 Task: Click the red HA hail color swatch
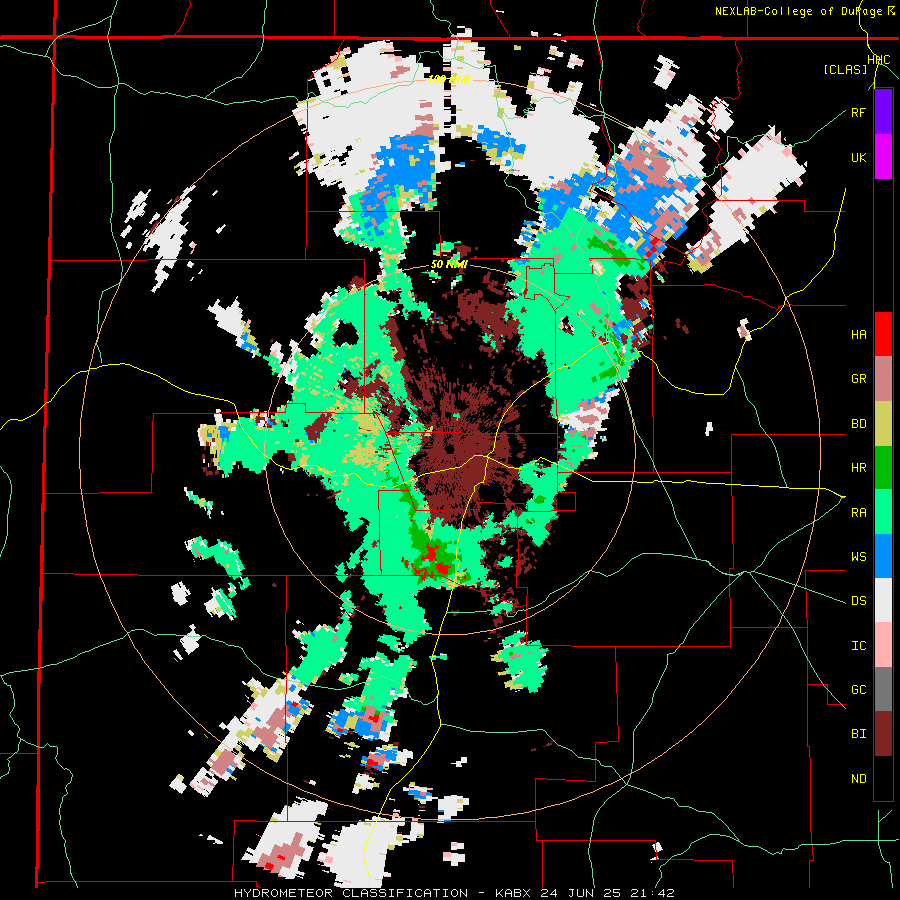coord(883,334)
